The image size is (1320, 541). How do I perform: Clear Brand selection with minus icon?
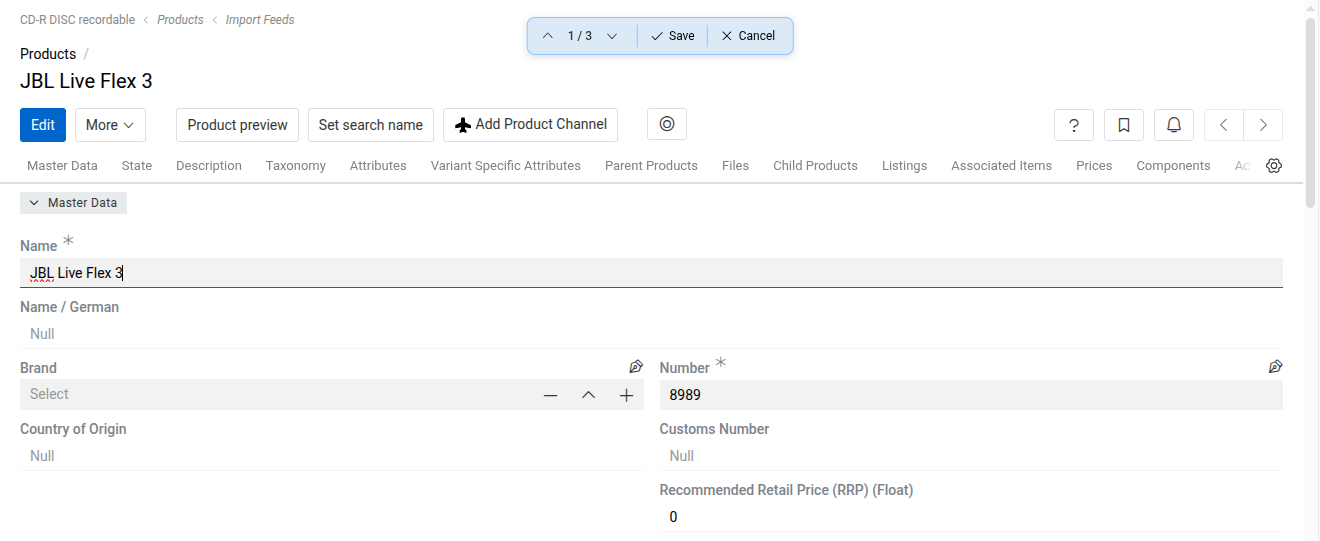550,396
